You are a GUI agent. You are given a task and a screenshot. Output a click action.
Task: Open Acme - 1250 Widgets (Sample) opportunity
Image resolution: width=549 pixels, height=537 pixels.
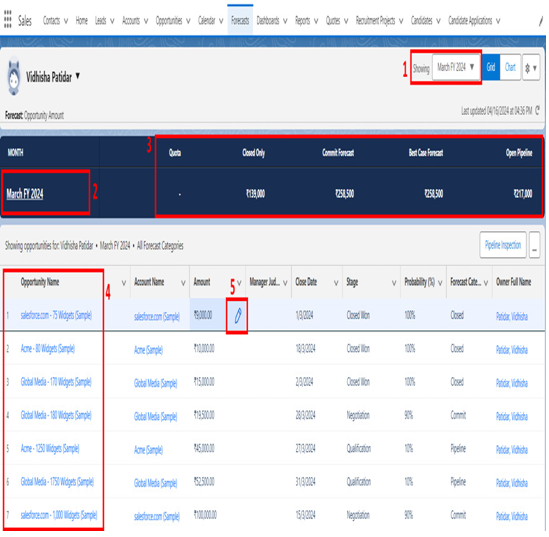coord(50,448)
